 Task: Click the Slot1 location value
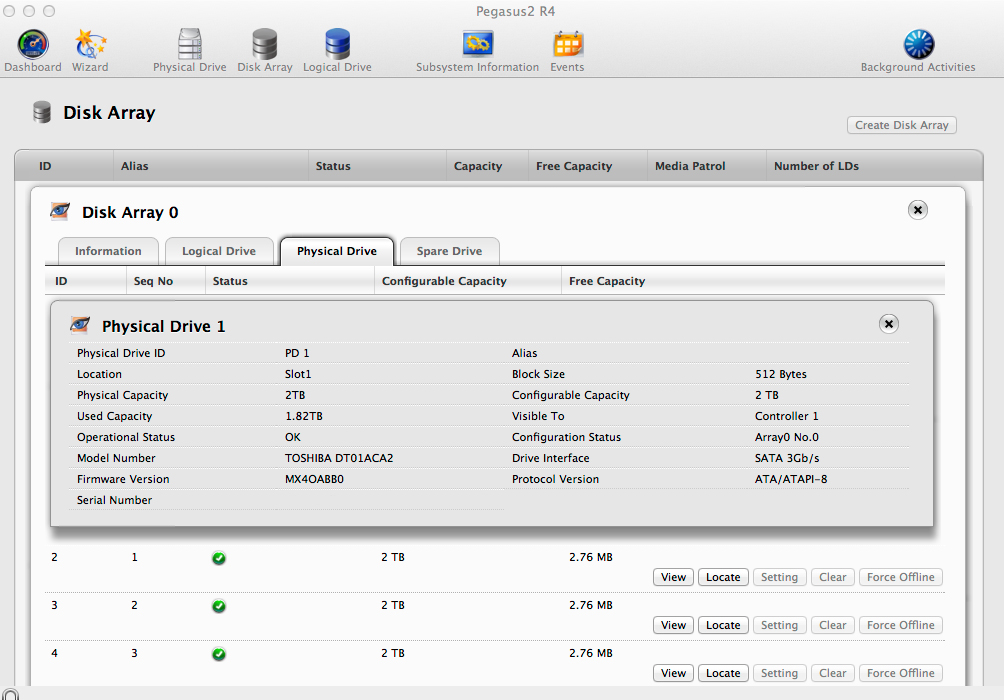pyautogui.click(x=298, y=374)
